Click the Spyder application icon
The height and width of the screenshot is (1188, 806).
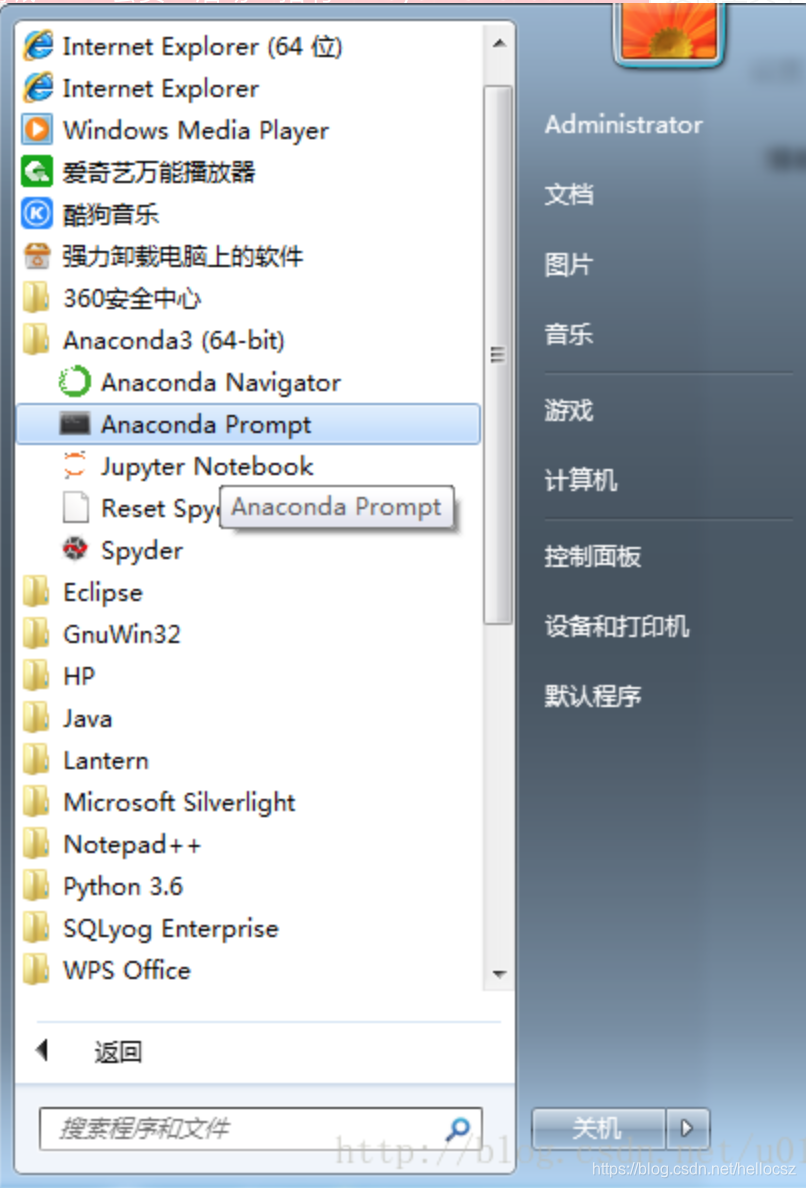point(74,550)
